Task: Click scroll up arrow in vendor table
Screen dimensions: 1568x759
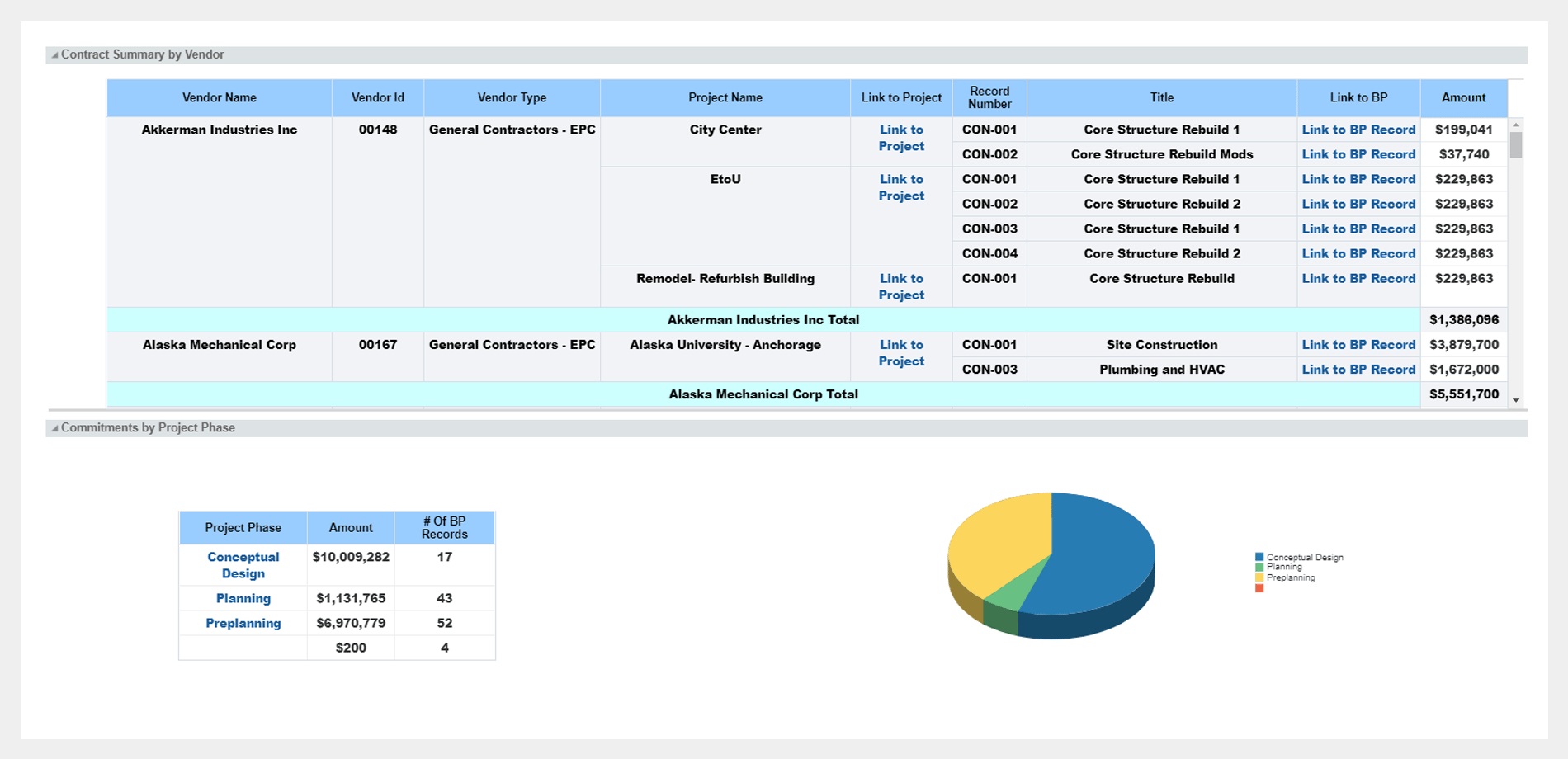Action: click(1516, 125)
